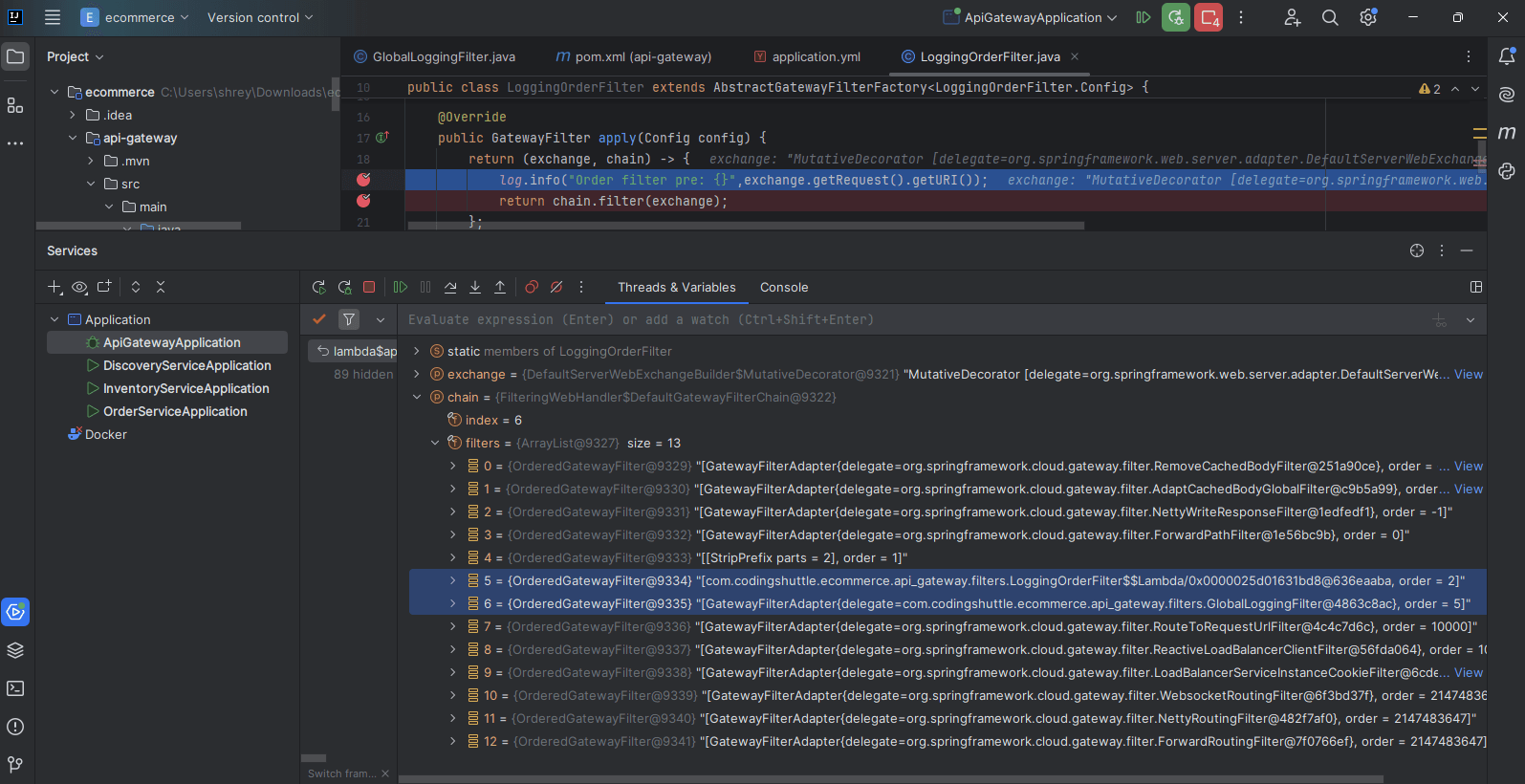
Task: Select the Threads & Variables tab
Action: (677, 287)
